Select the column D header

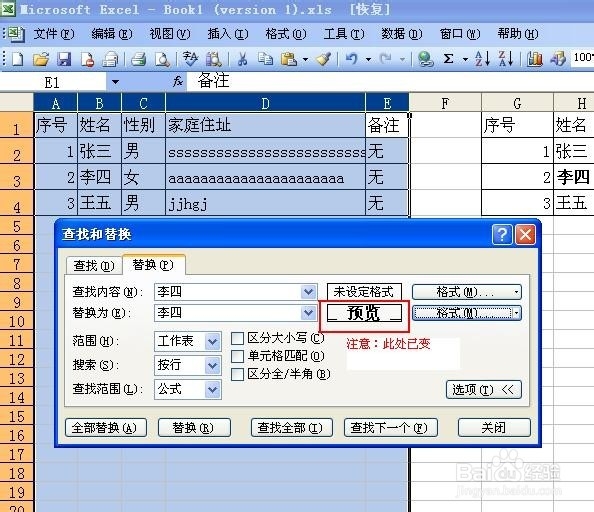pos(265,103)
